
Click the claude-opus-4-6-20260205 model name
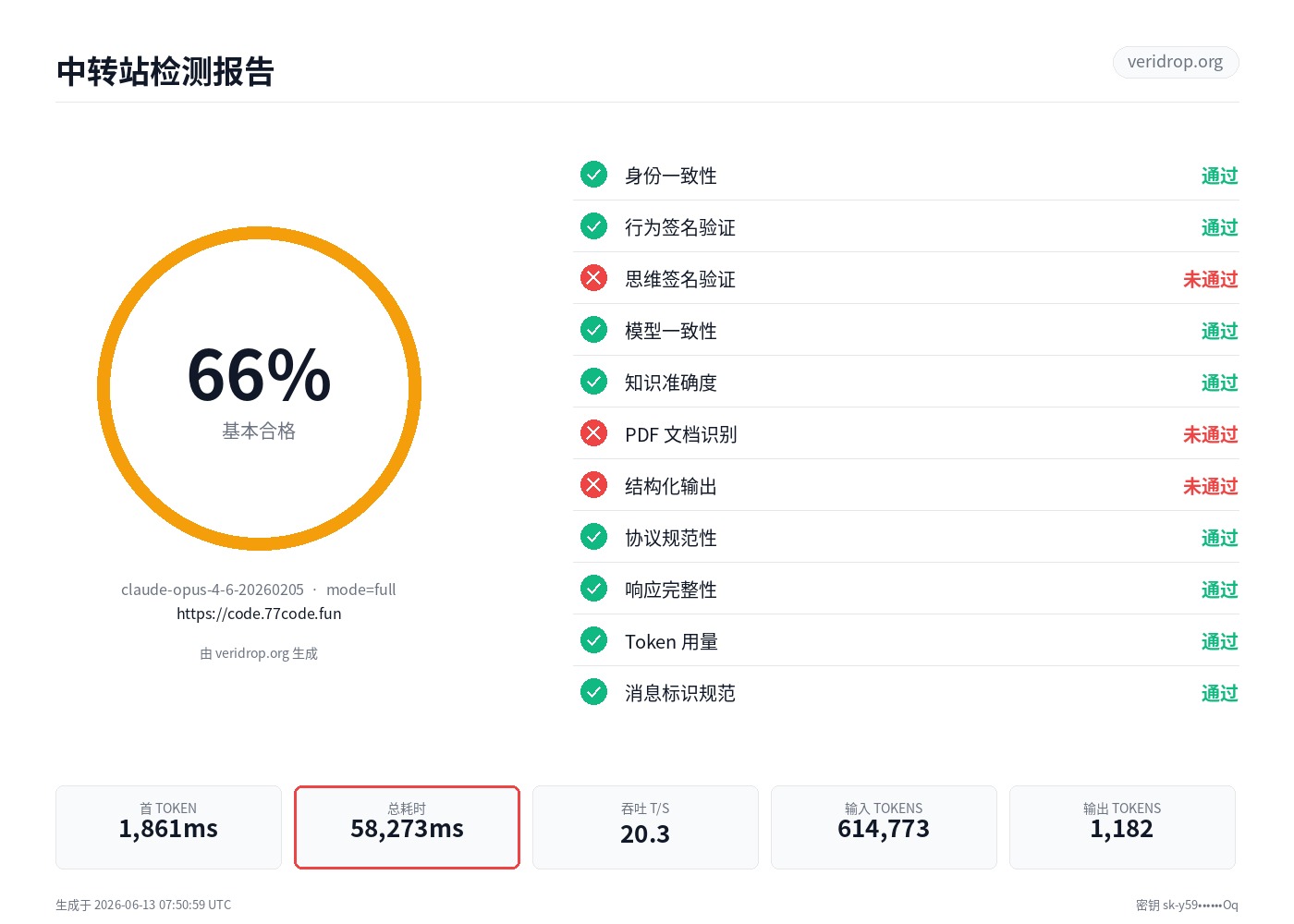(x=213, y=590)
